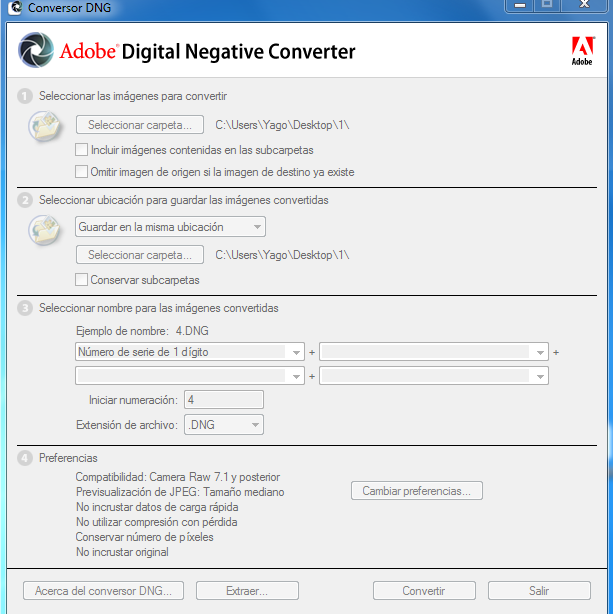
Task: Click the Ejemplo de nombre 4.DNG text
Action: 142,331
